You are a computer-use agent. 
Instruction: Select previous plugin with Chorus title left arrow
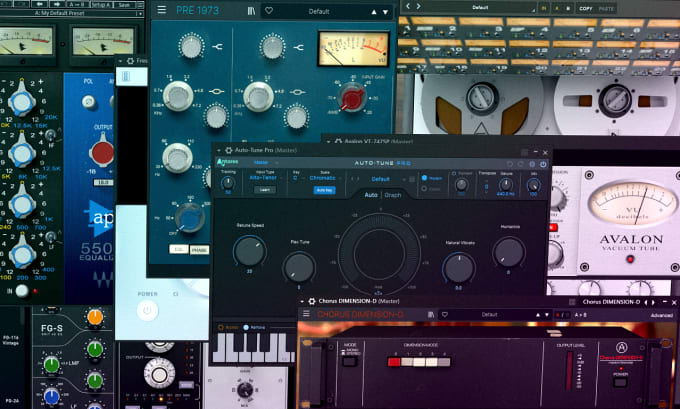646,302
